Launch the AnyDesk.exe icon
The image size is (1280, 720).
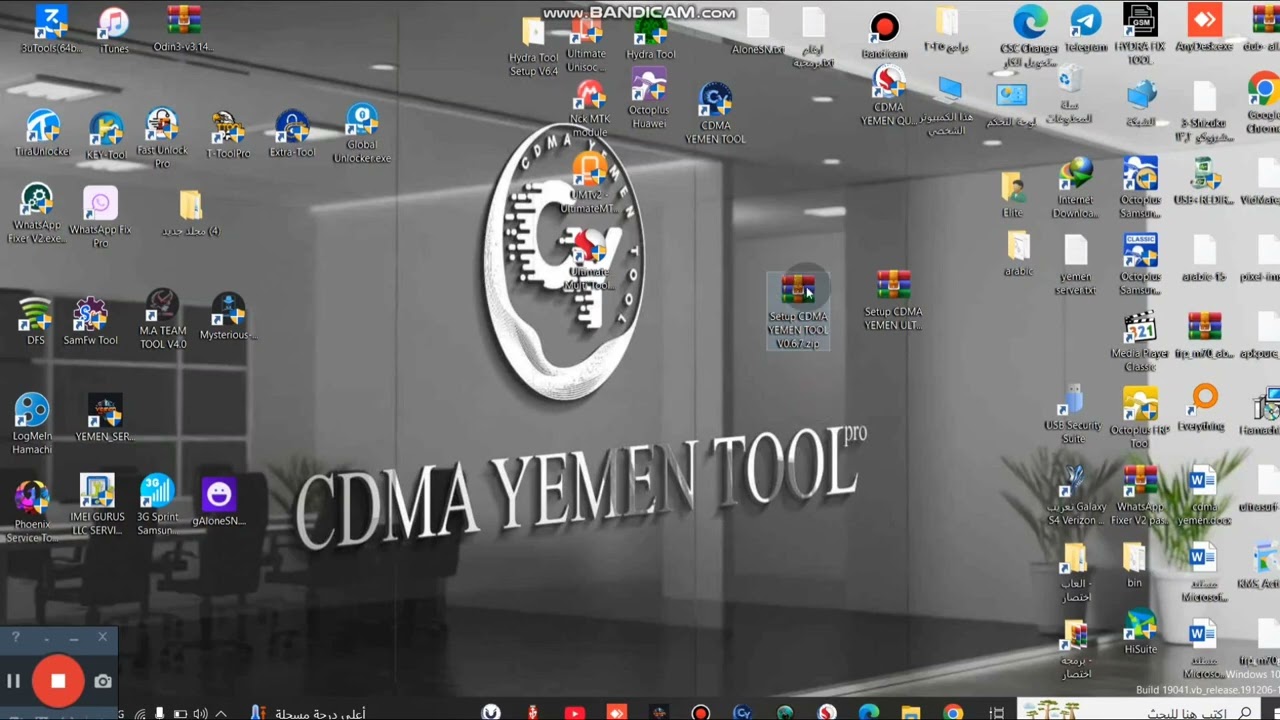coord(1204,28)
